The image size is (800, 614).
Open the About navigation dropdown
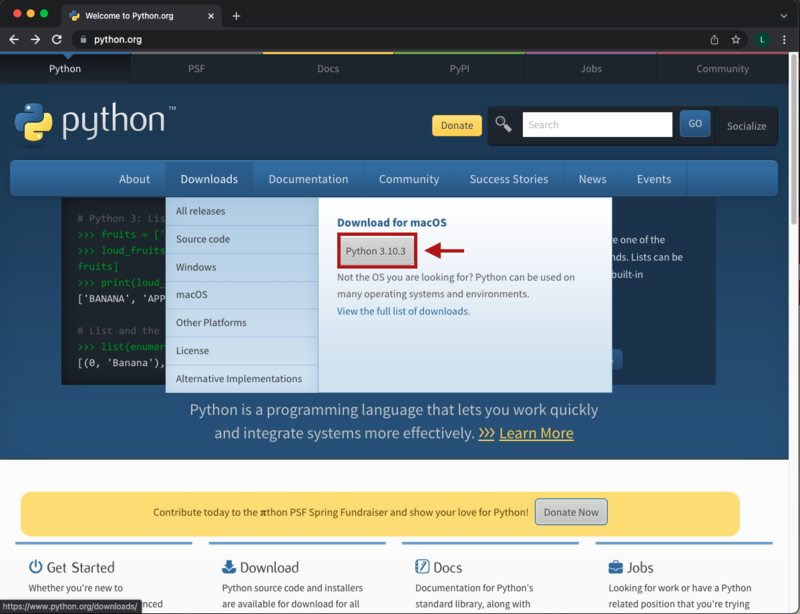(x=134, y=178)
